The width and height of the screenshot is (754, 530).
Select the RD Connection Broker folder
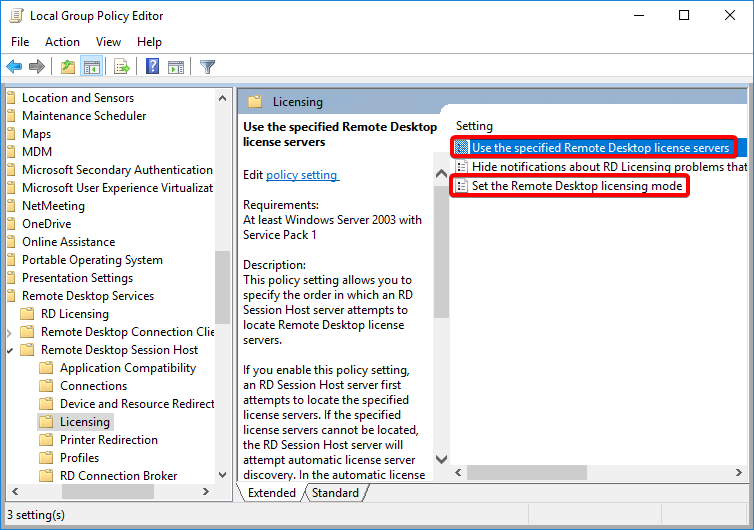point(118,476)
